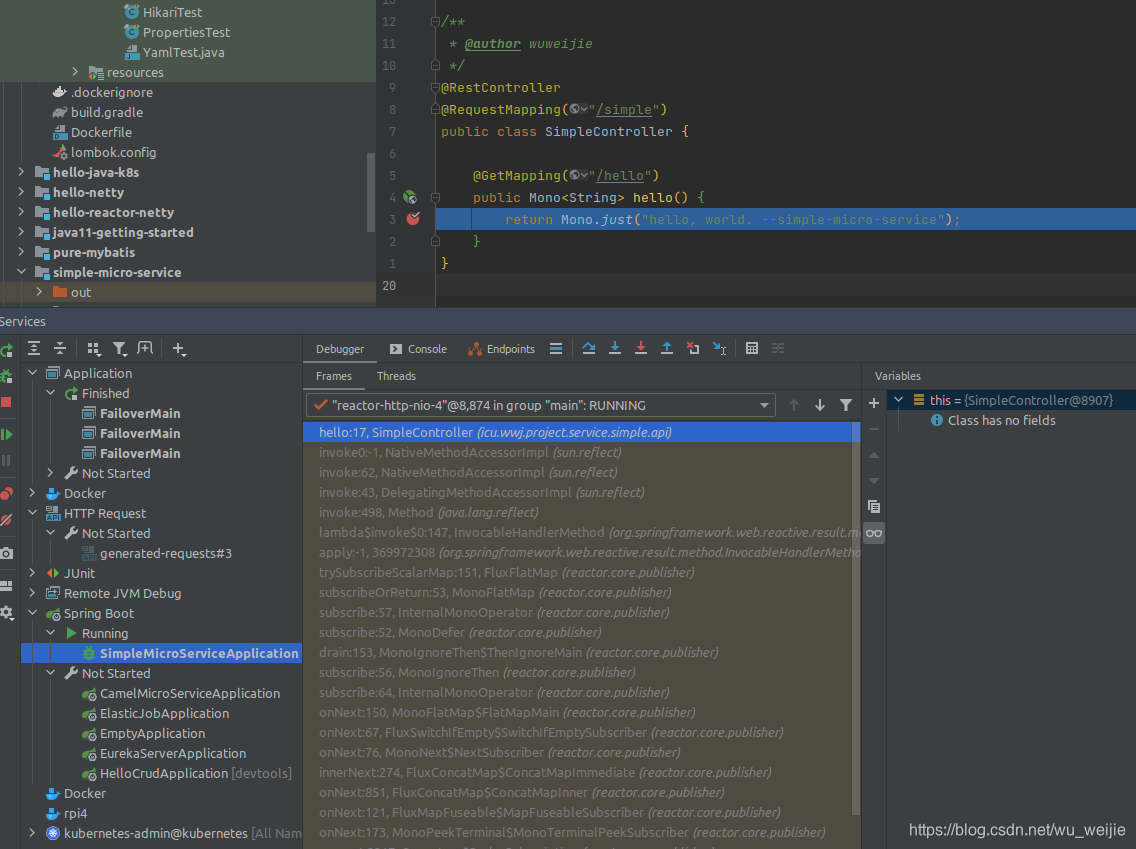Click the frames filter funnel icon
The image size is (1136, 849).
pos(845,405)
